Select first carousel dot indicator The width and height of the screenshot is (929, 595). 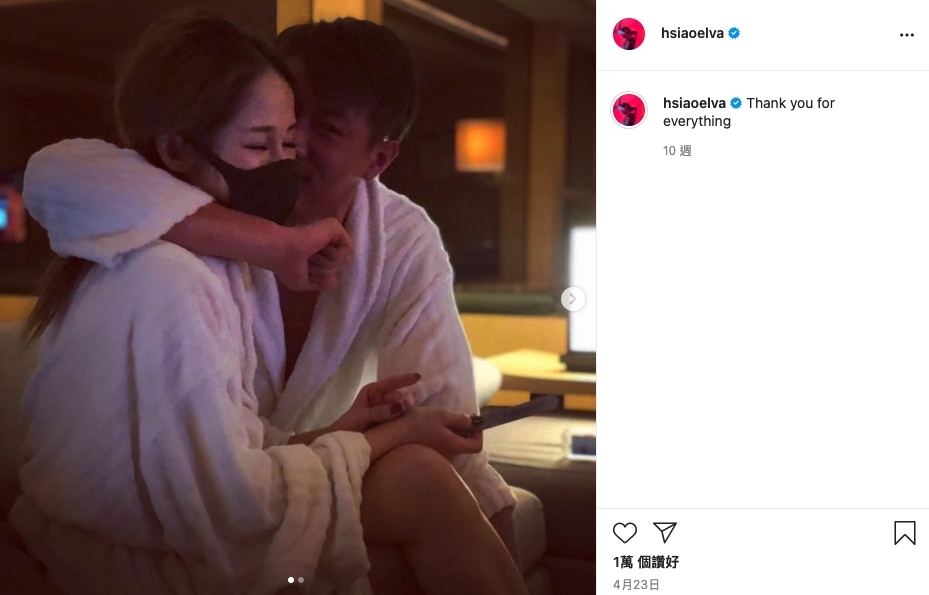tap(290, 580)
